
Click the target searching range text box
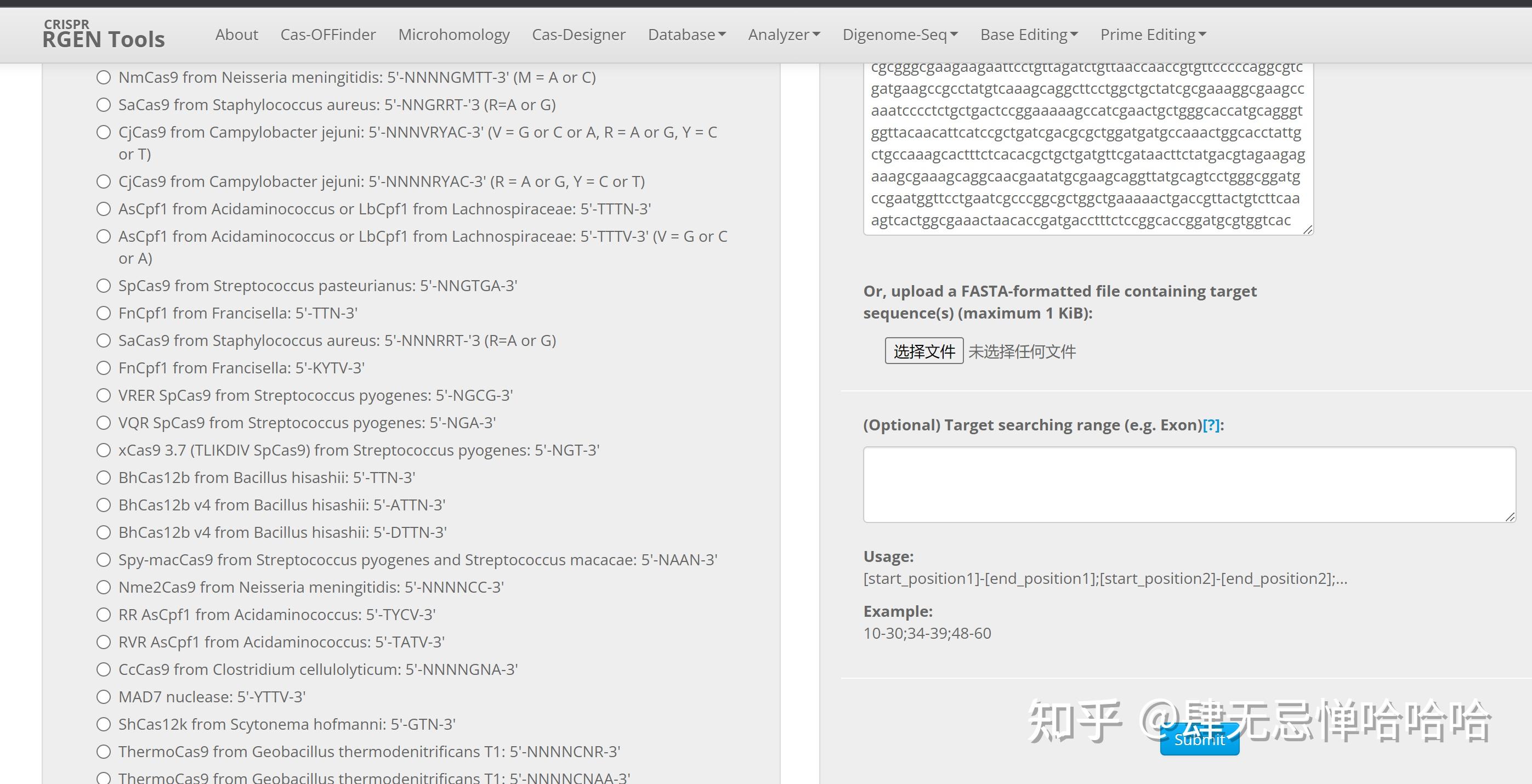coord(1189,484)
